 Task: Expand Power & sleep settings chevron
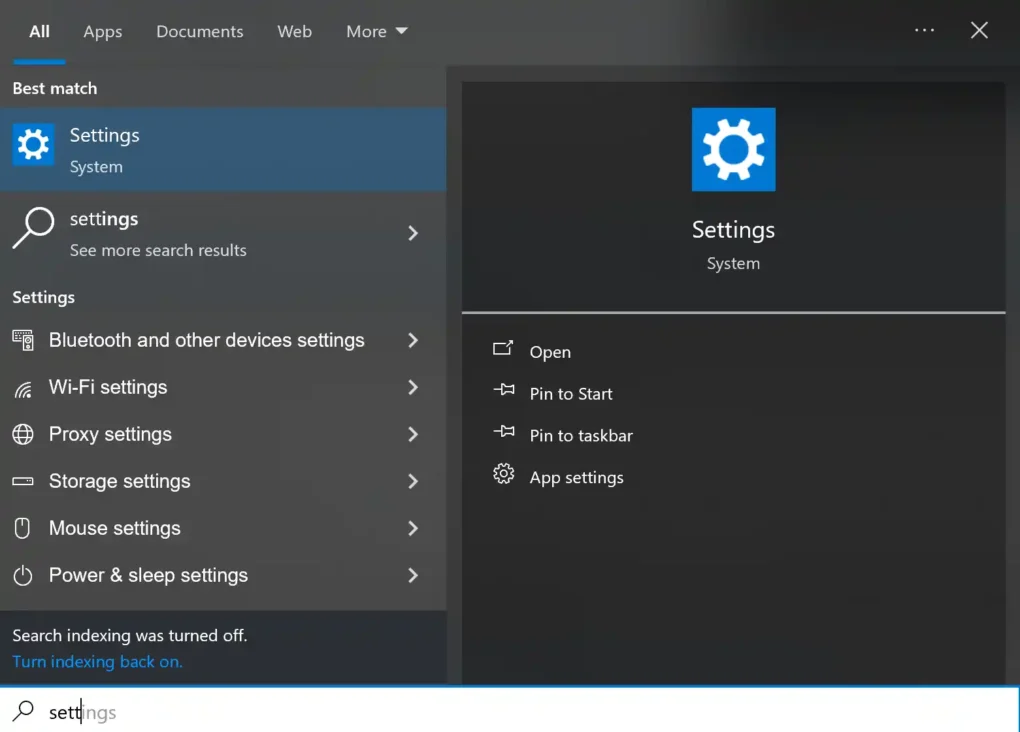click(413, 575)
